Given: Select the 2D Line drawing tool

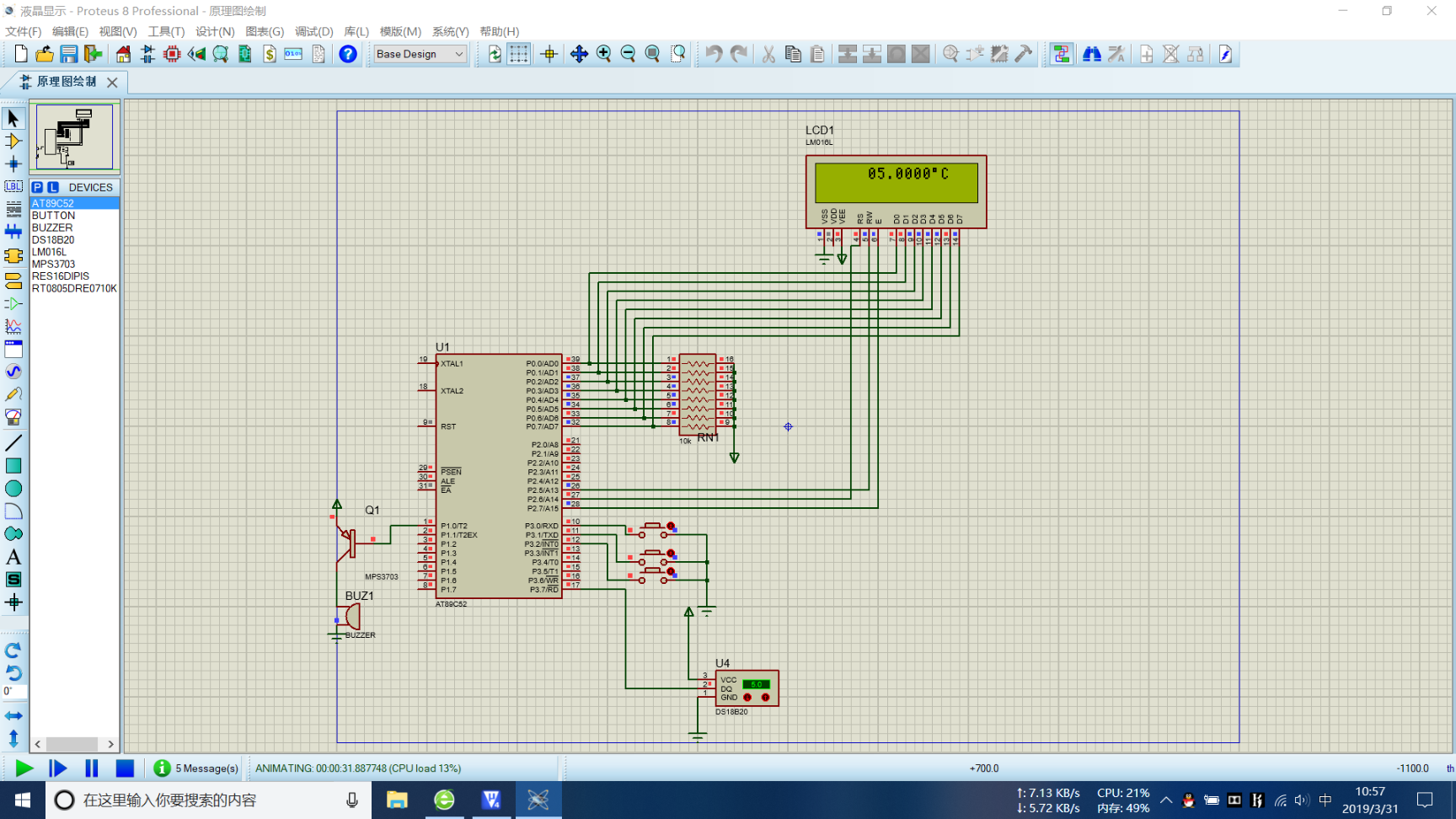Looking at the screenshot, I should [13, 442].
